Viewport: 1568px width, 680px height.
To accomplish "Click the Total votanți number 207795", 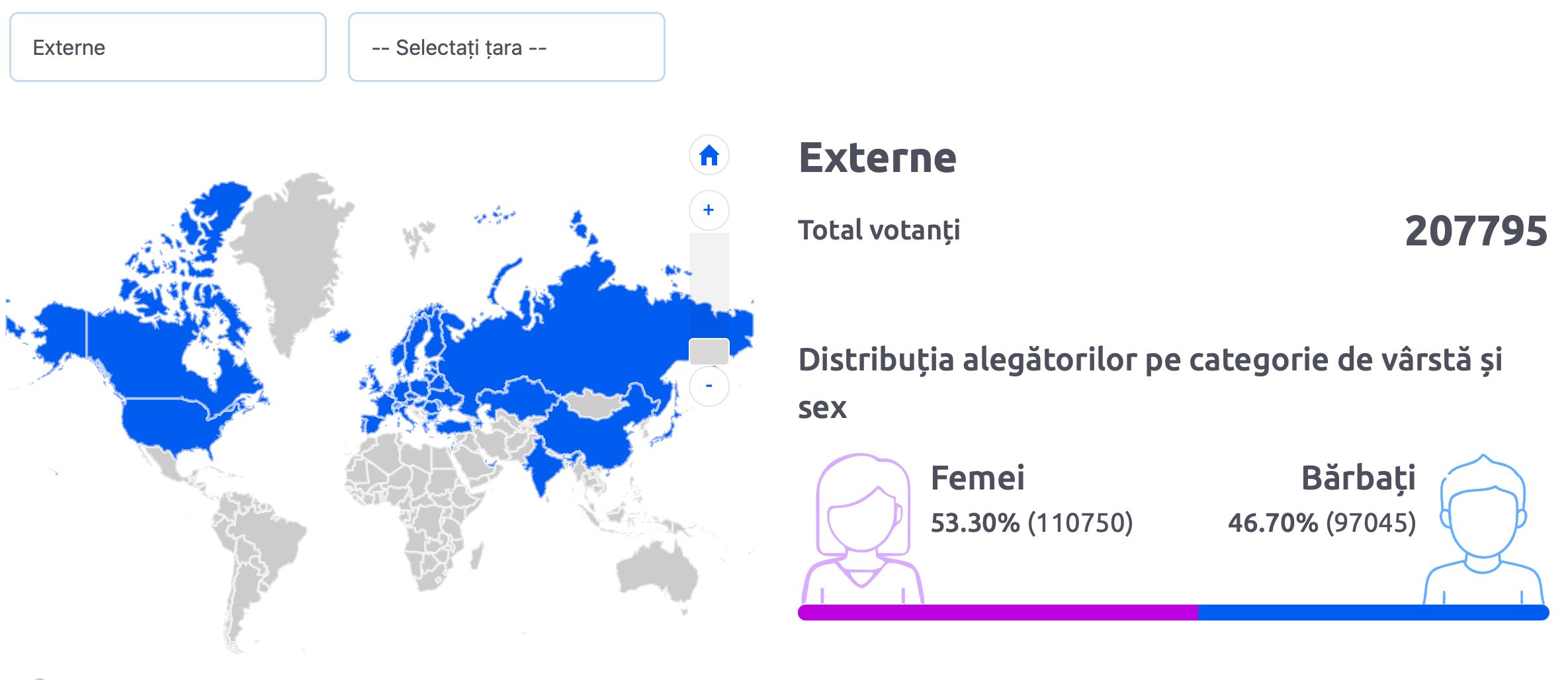I will (1476, 231).
